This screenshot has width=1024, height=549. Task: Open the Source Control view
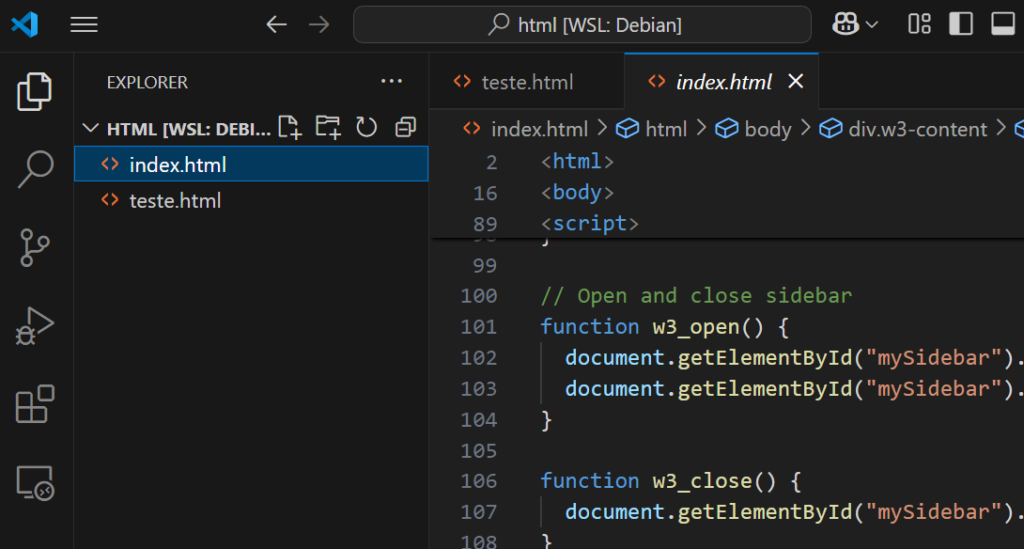35,248
